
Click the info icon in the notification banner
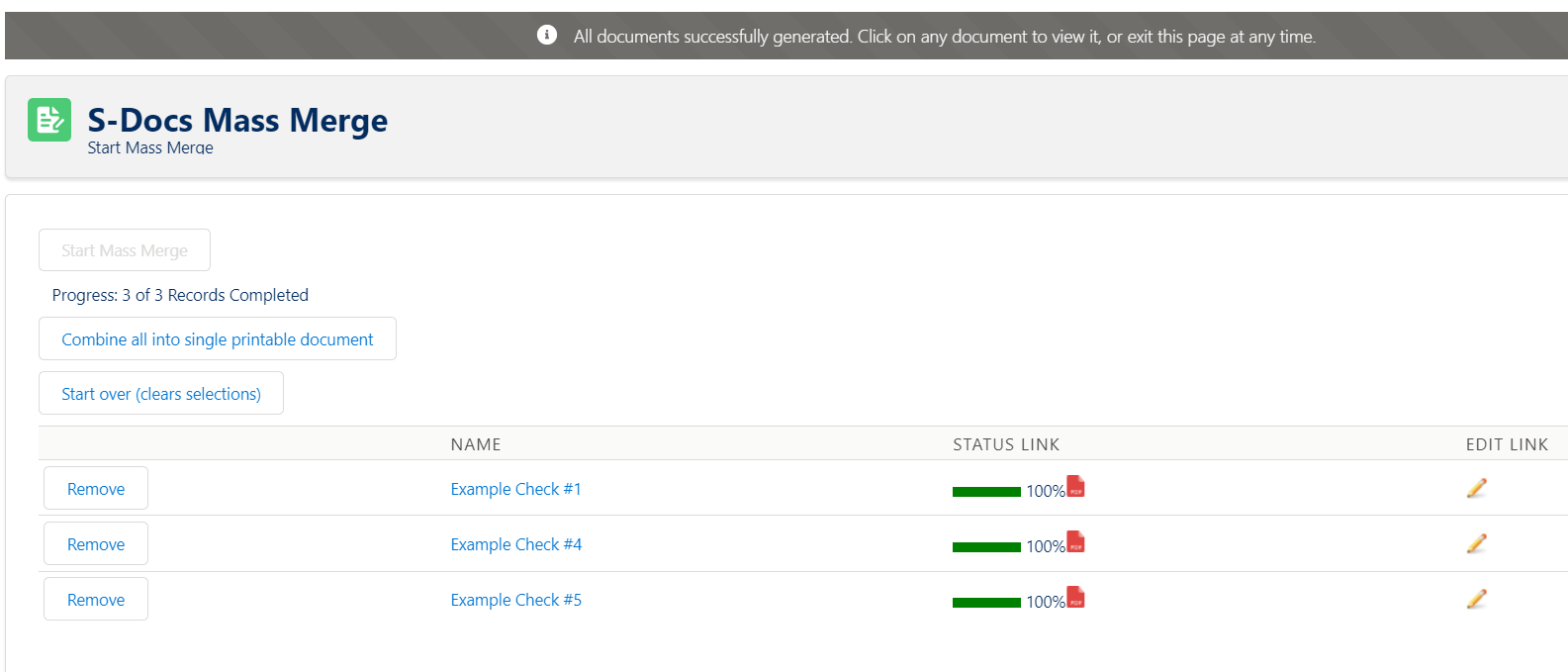(x=547, y=35)
